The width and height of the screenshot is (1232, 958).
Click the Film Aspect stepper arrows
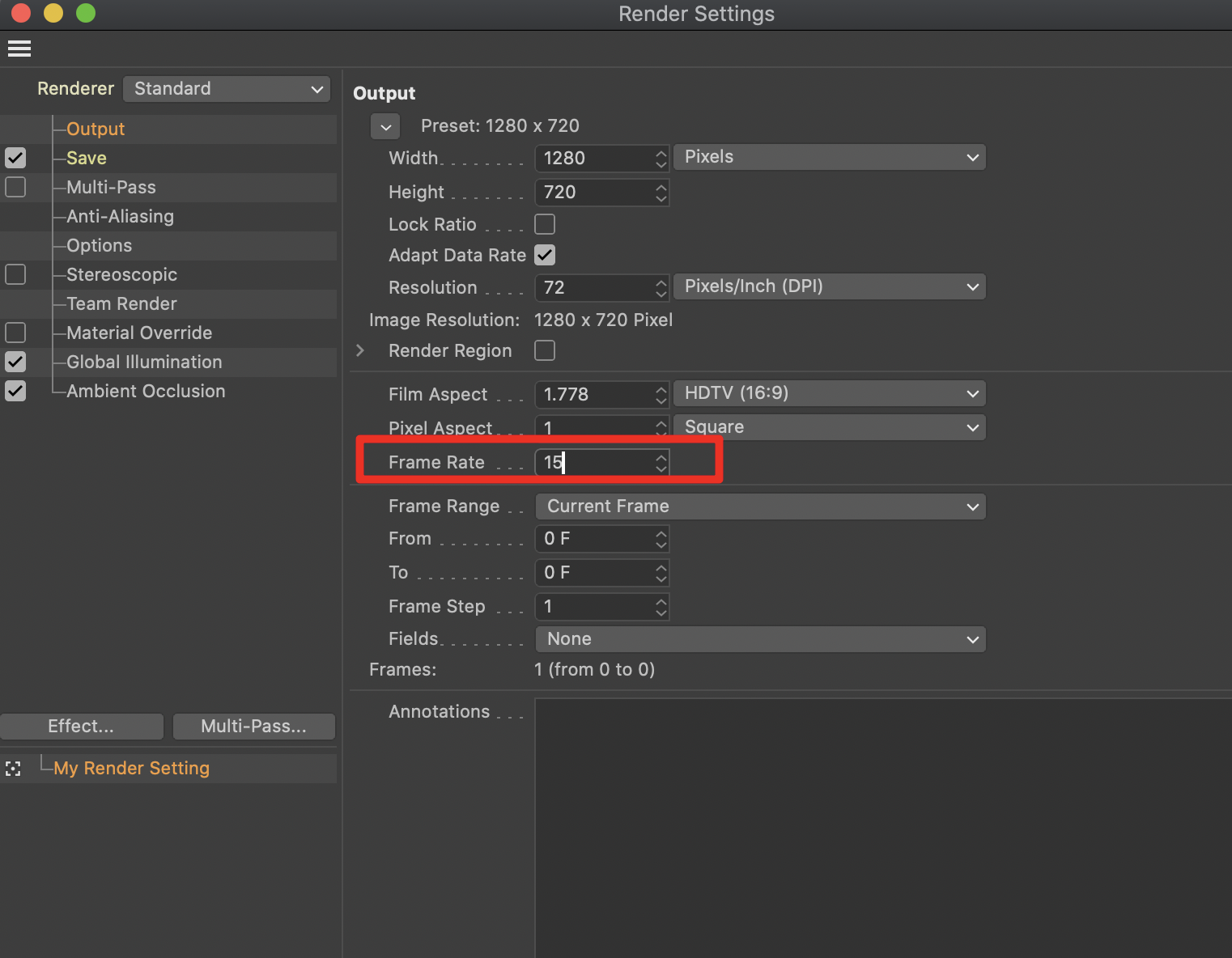661,395
